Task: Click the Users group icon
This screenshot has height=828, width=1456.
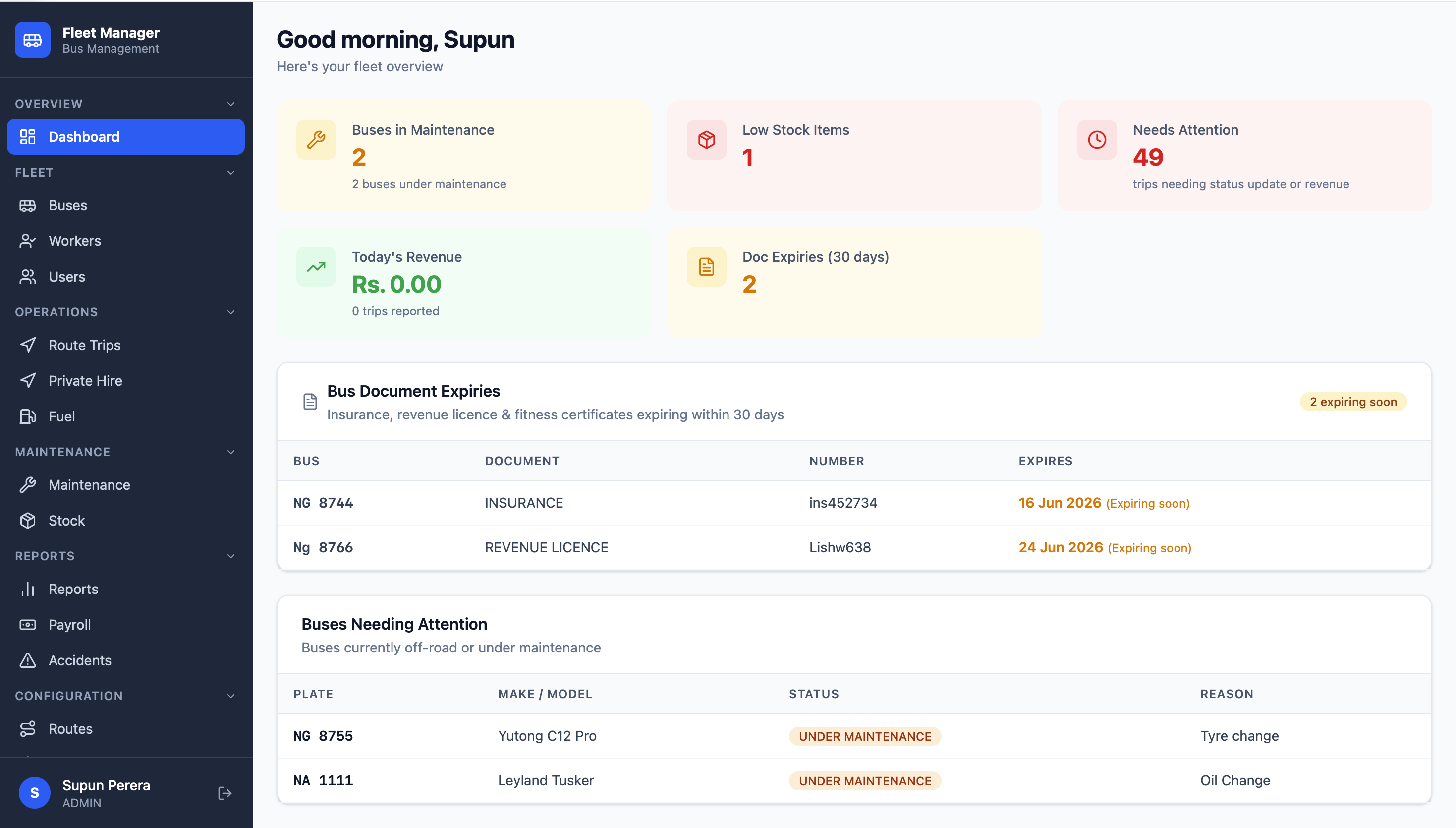Action: pos(27,277)
